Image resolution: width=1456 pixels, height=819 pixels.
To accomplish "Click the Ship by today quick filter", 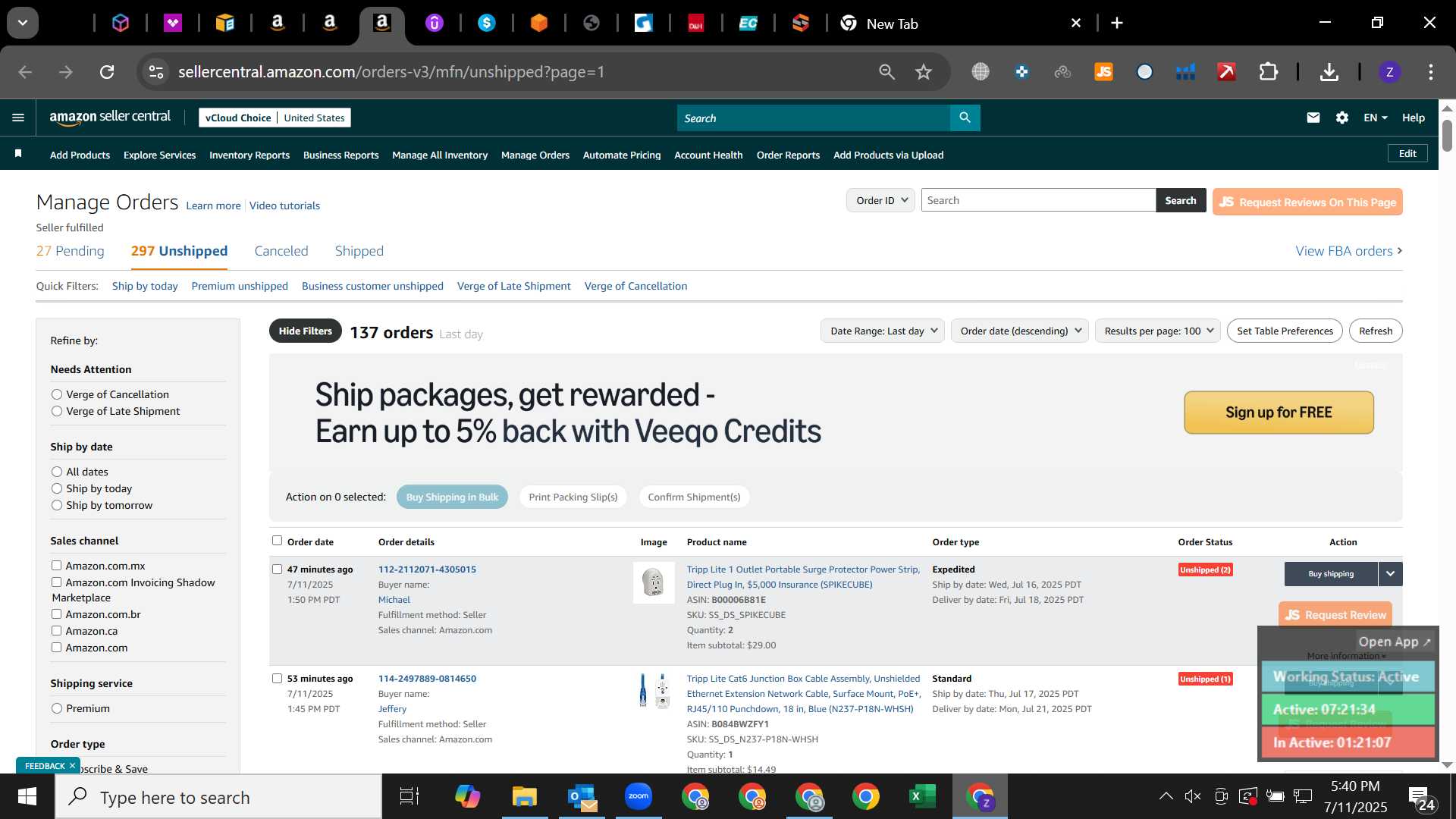I will pyautogui.click(x=145, y=286).
